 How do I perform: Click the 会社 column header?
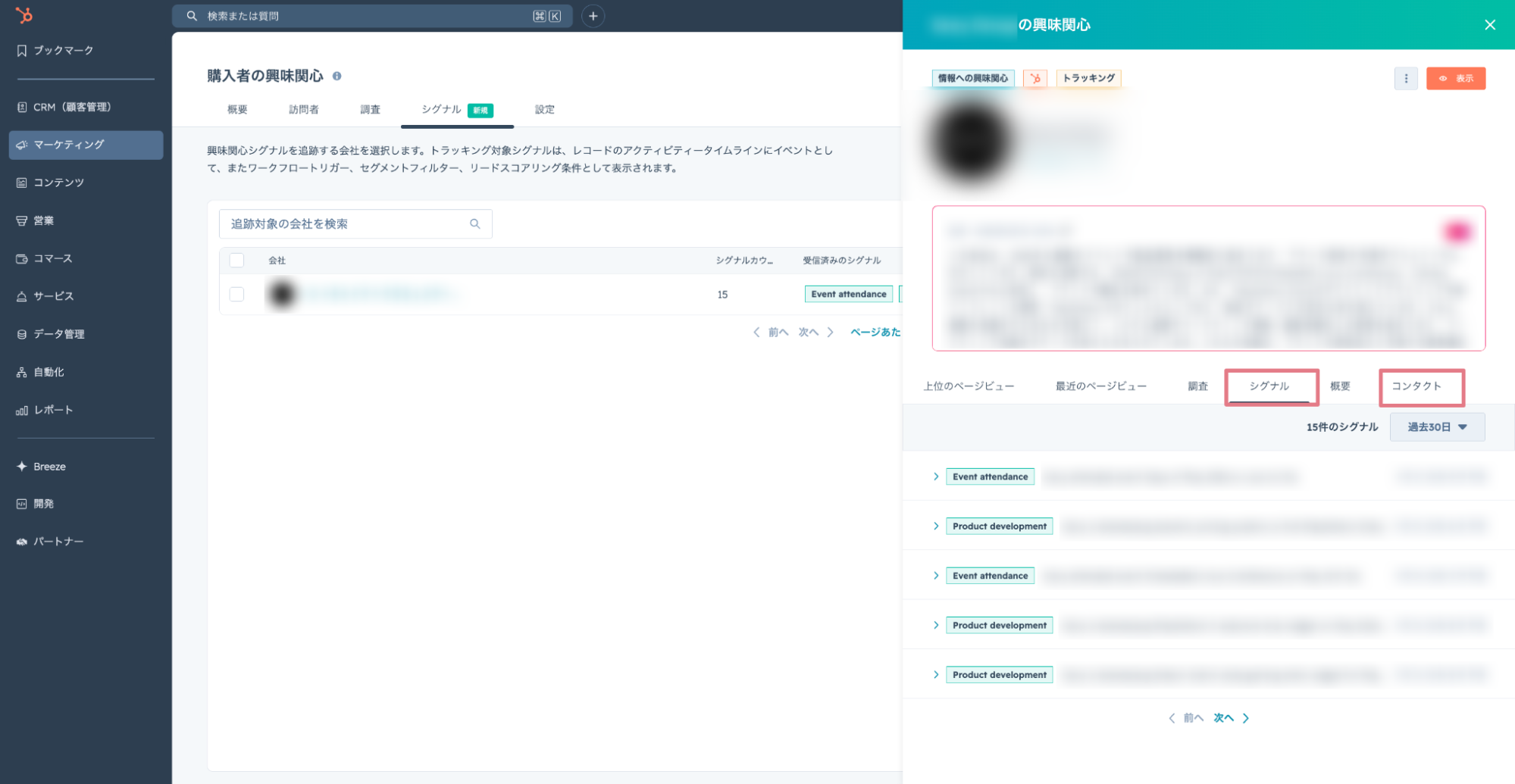pos(277,261)
